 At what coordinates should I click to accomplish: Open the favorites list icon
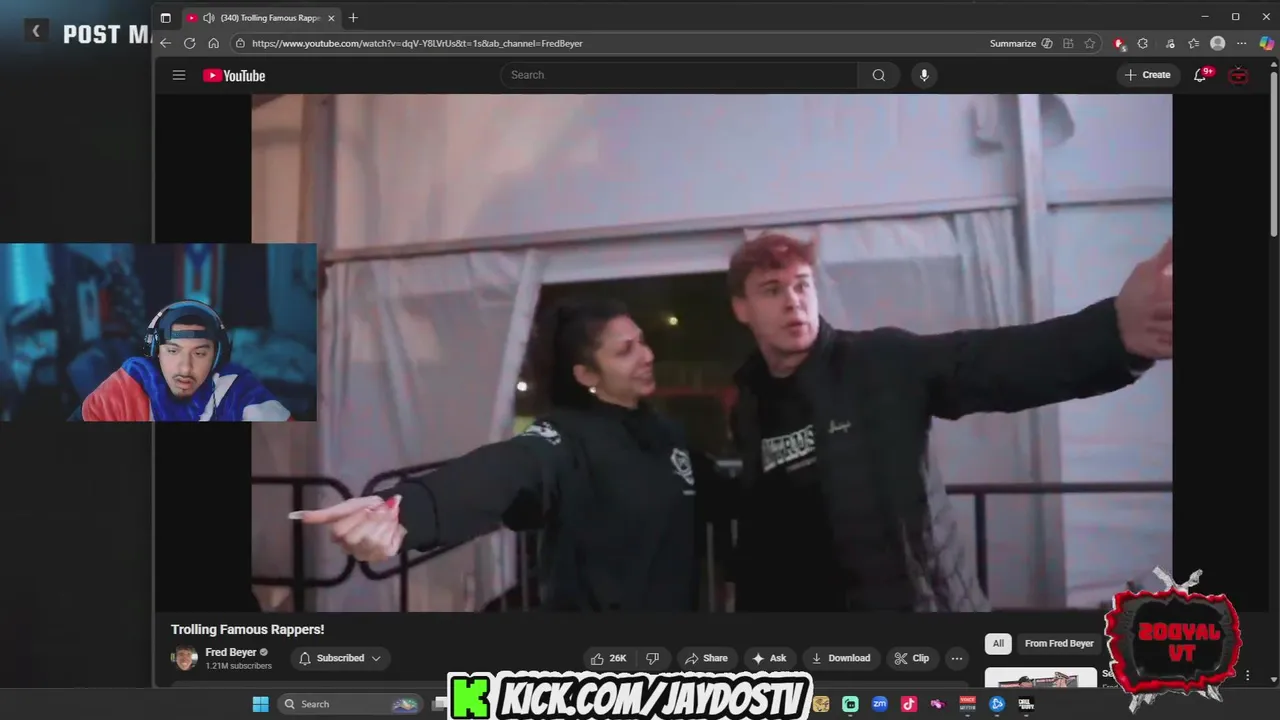coord(1193,43)
